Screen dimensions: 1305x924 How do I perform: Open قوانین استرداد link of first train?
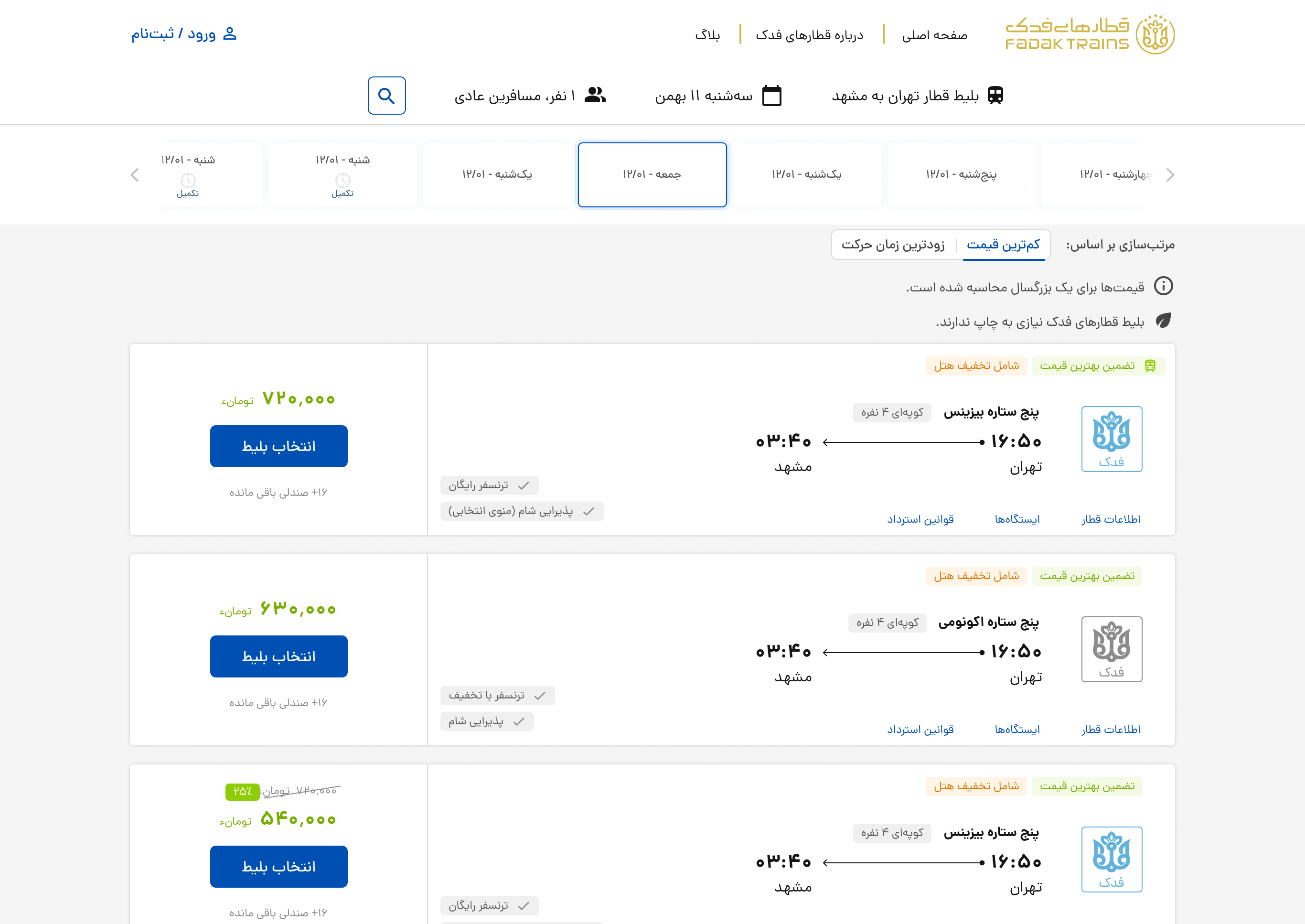click(x=920, y=519)
